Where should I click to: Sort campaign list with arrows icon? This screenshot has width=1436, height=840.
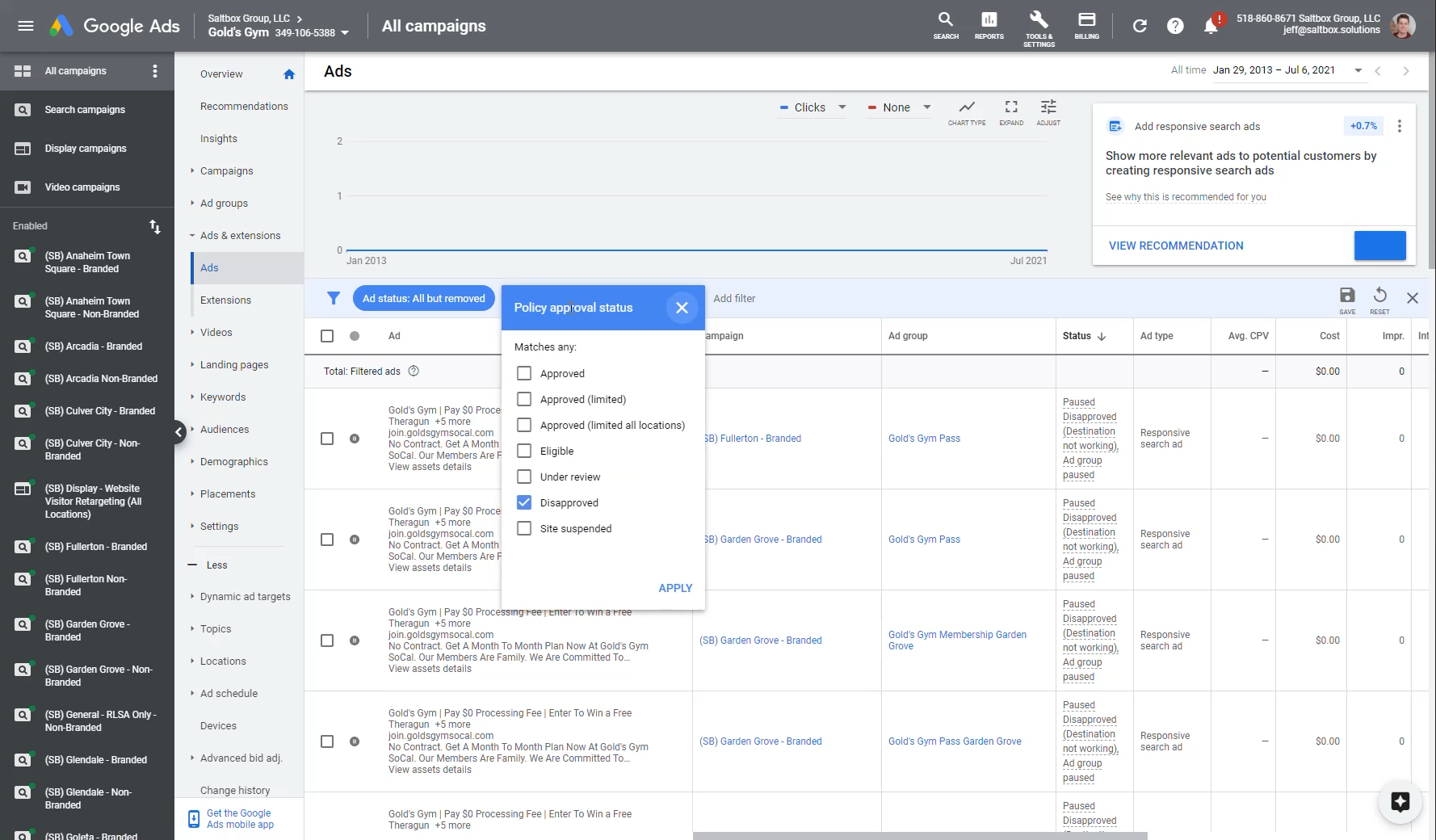[155, 227]
